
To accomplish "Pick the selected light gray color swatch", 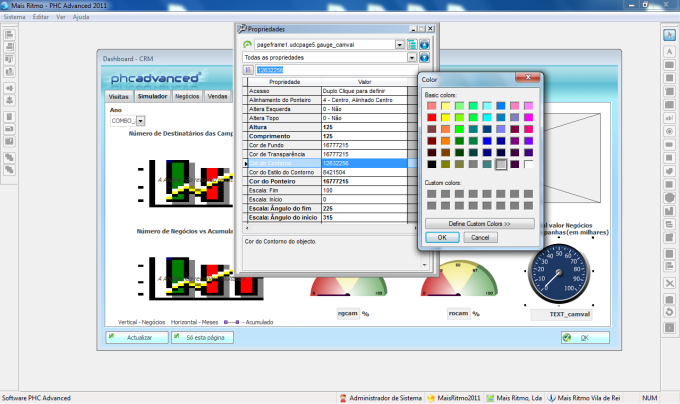I will pos(501,164).
